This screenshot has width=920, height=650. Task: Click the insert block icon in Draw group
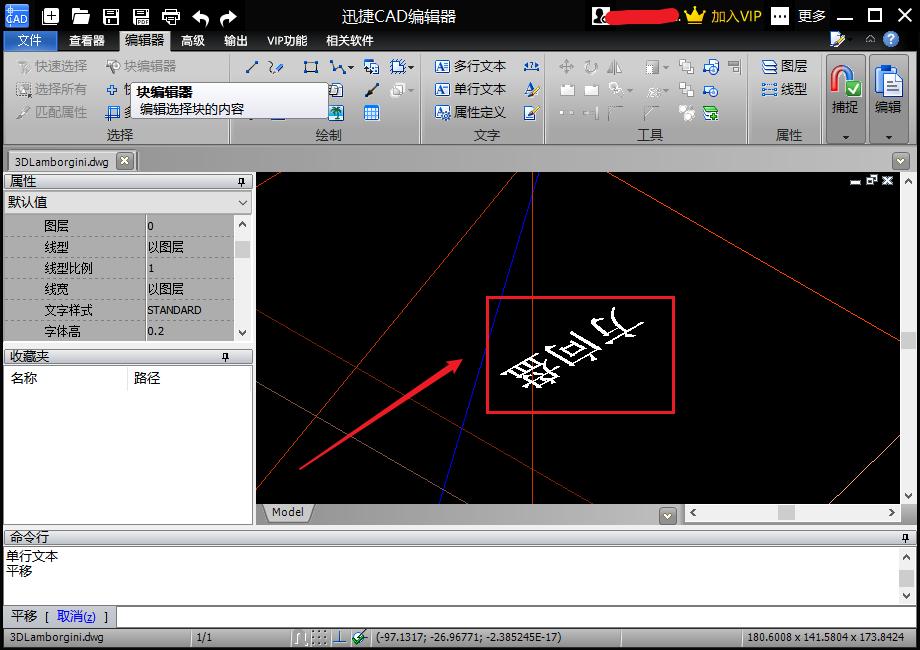[371, 67]
